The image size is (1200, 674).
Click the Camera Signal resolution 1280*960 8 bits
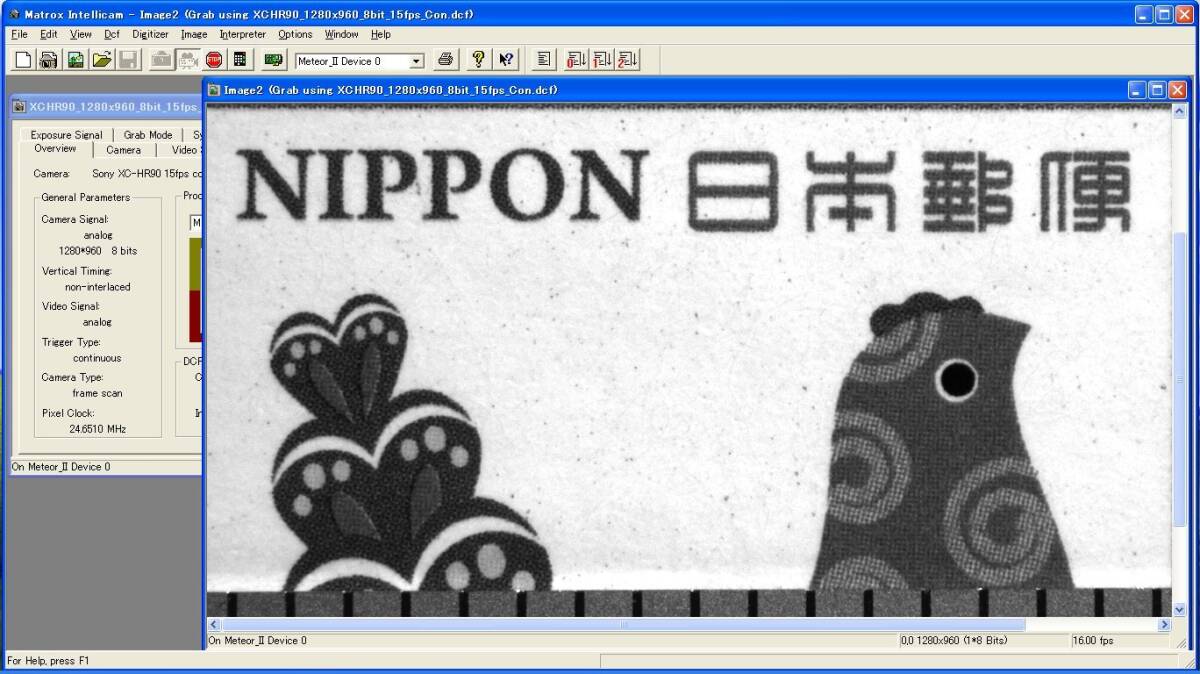(97, 251)
